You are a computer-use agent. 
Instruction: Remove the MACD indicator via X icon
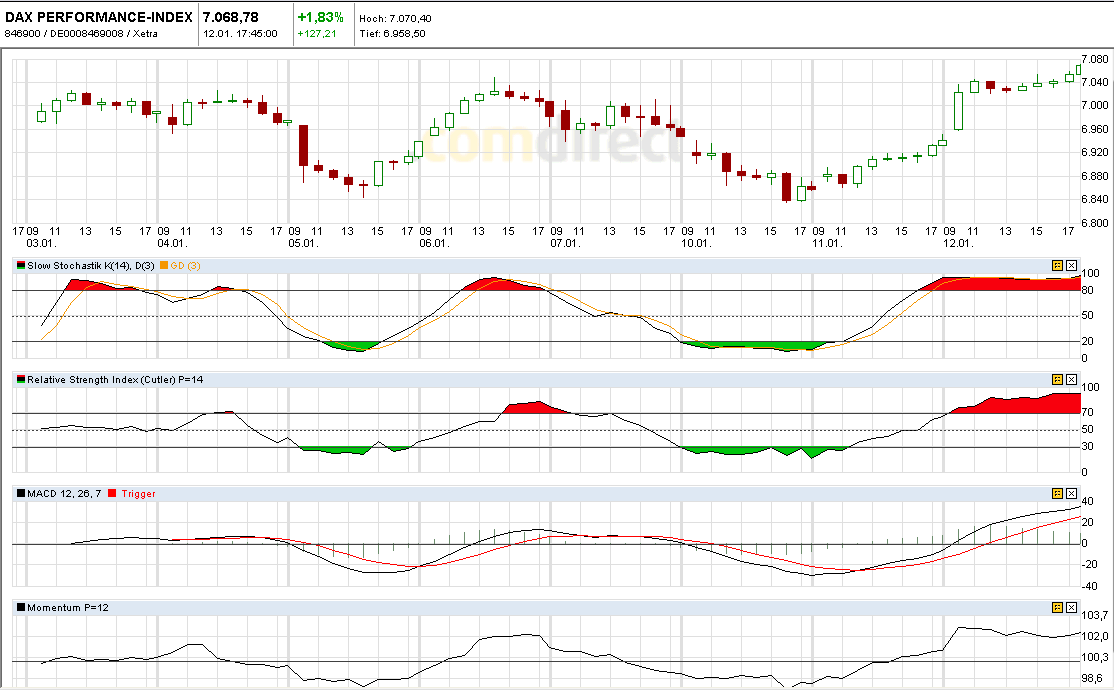tap(1069, 492)
